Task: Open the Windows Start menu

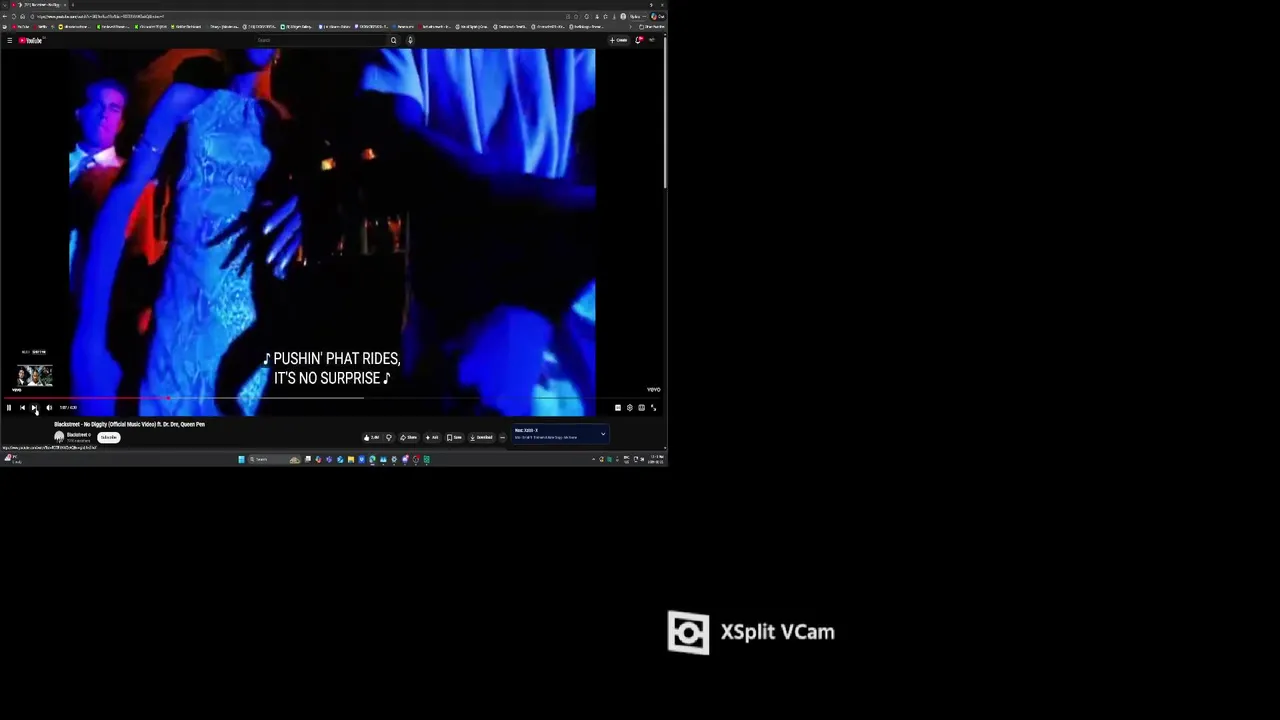Action: tap(241, 460)
